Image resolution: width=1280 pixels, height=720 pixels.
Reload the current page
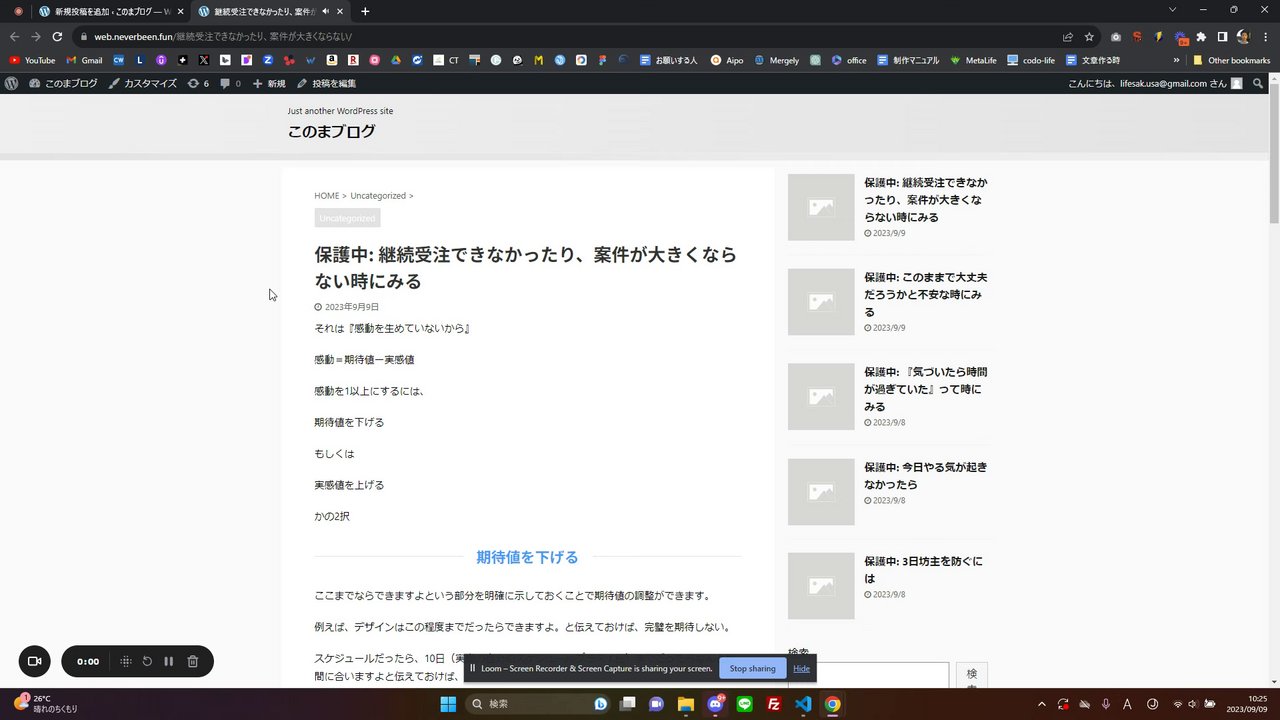pyautogui.click(x=57, y=36)
